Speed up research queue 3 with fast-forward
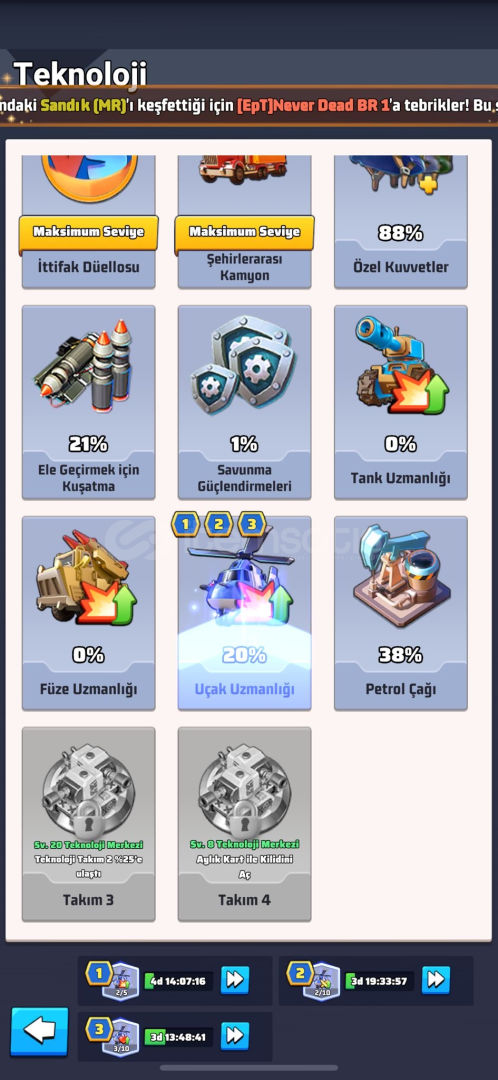This screenshot has width=498, height=1080. (x=235, y=1035)
